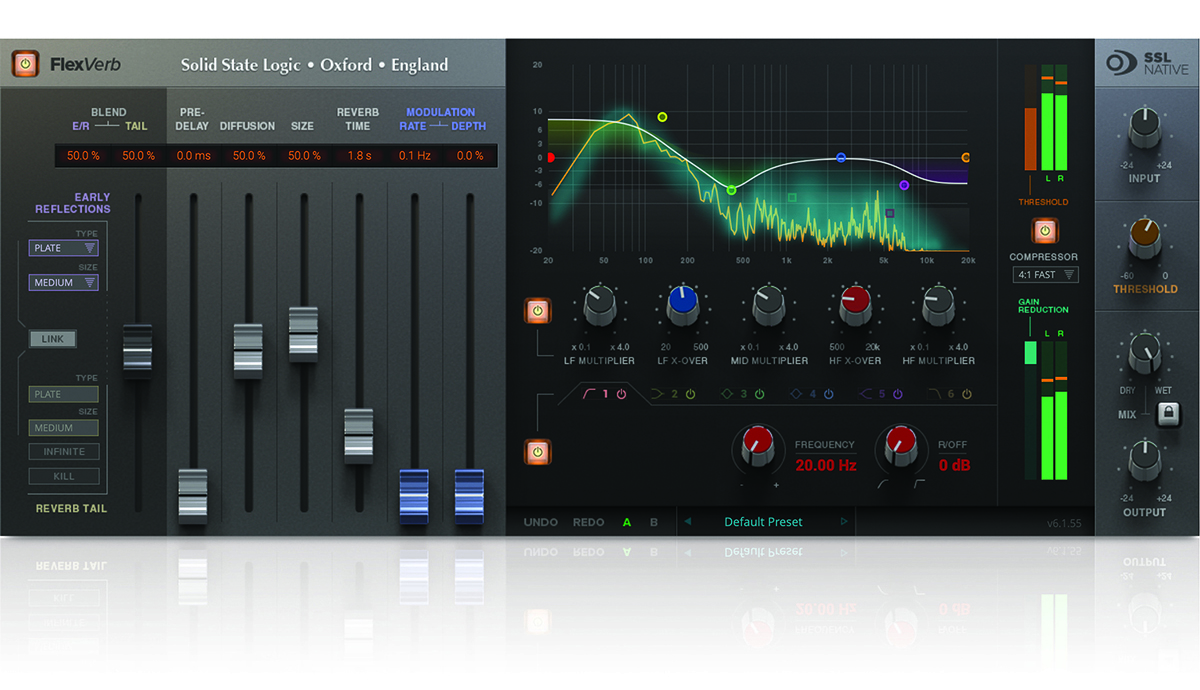This screenshot has height=690, width=1200.
Task: Select the red band 1 EQ node
Action: click(550, 158)
